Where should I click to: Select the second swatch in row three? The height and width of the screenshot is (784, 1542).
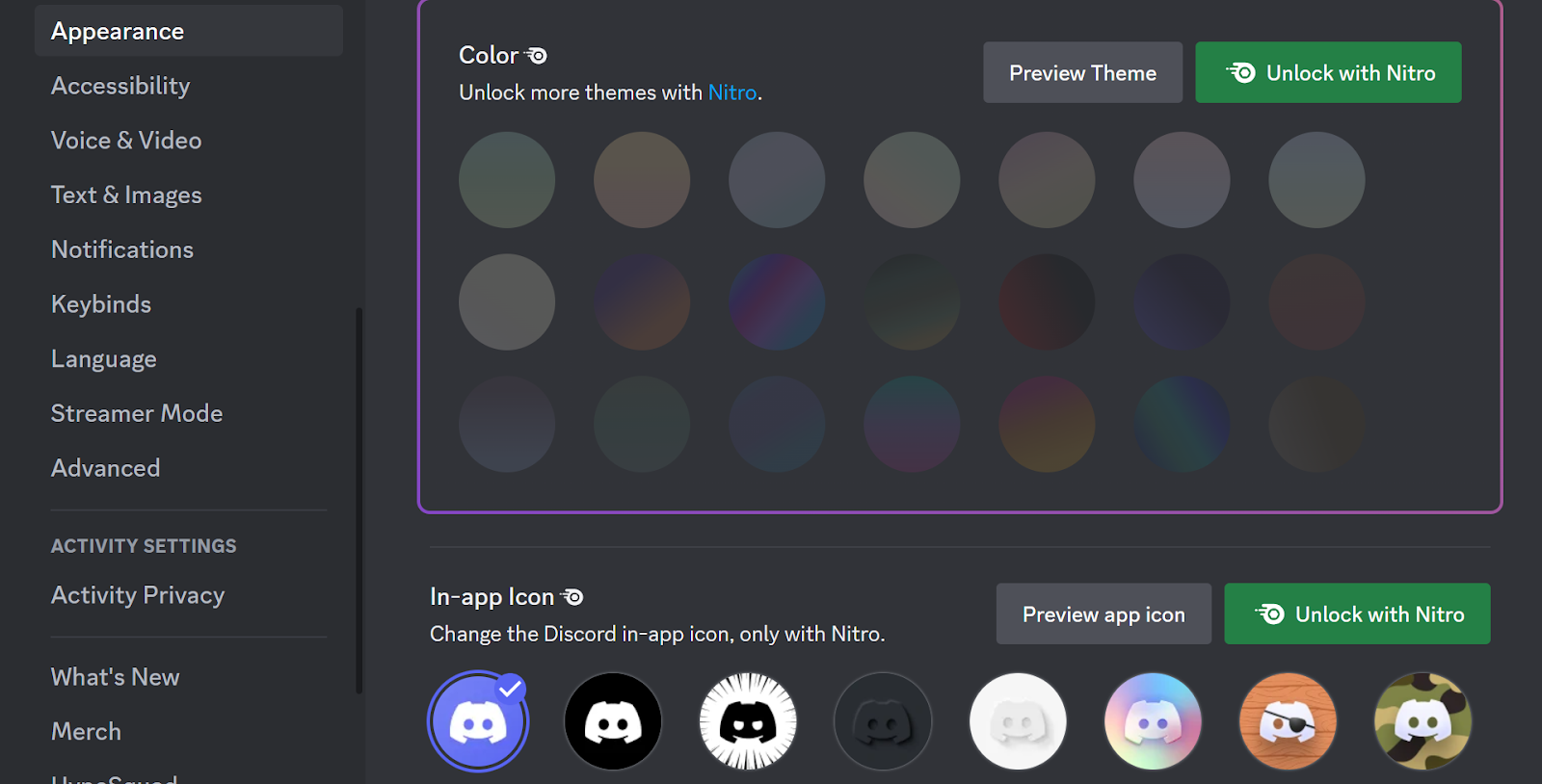click(x=642, y=424)
